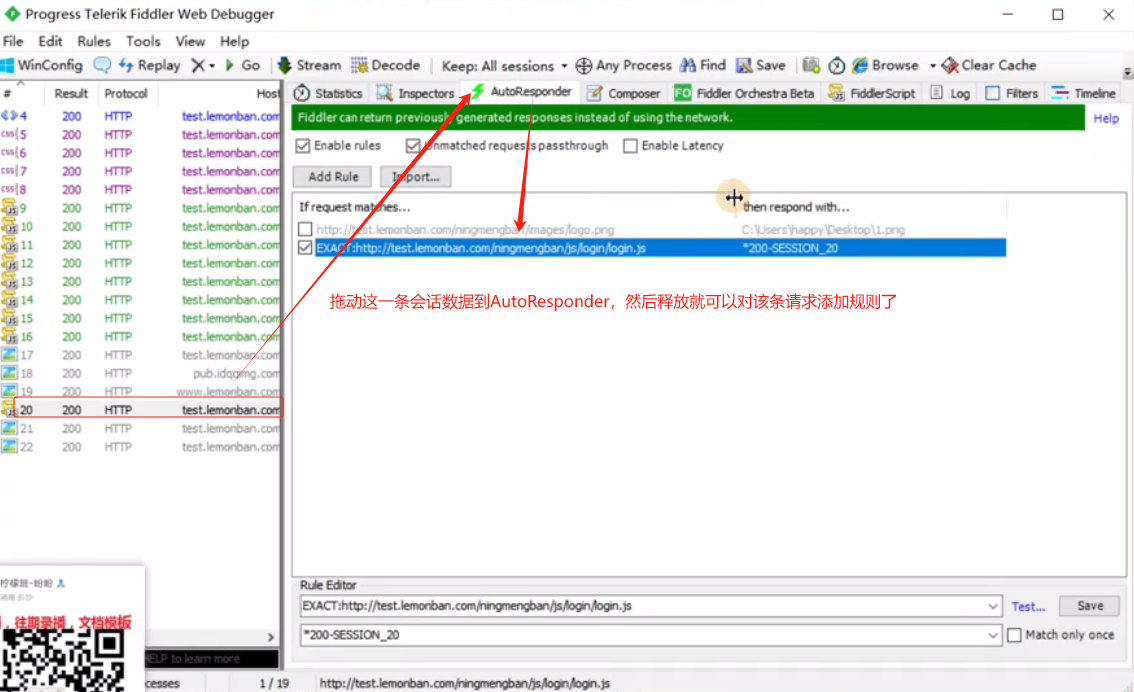The width and height of the screenshot is (1134, 692).
Task: Open Find sessions binoculars tool
Action: [702, 65]
